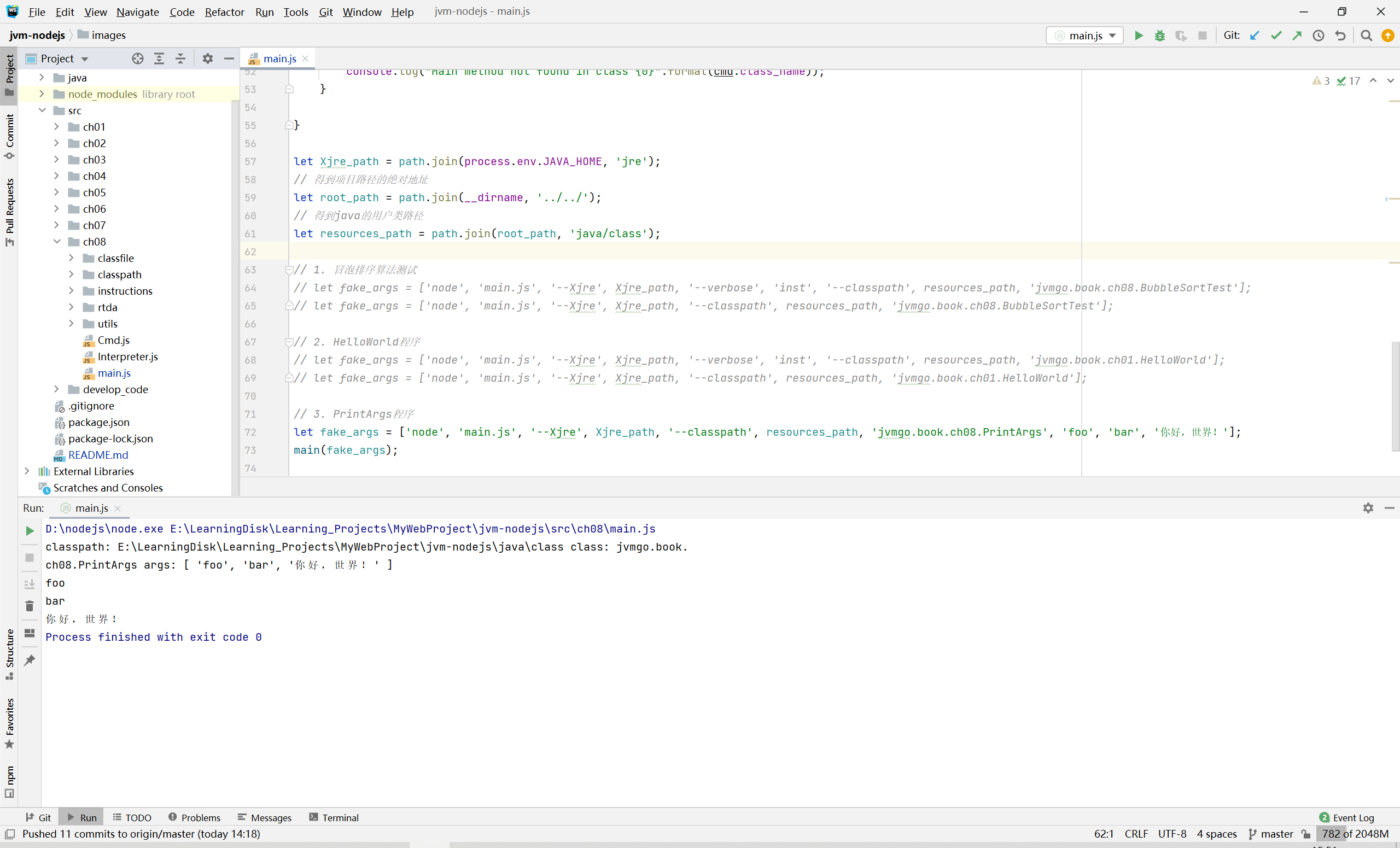The image size is (1400, 848).
Task: Collapse the ch08 folder
Action: pos(57,242)
